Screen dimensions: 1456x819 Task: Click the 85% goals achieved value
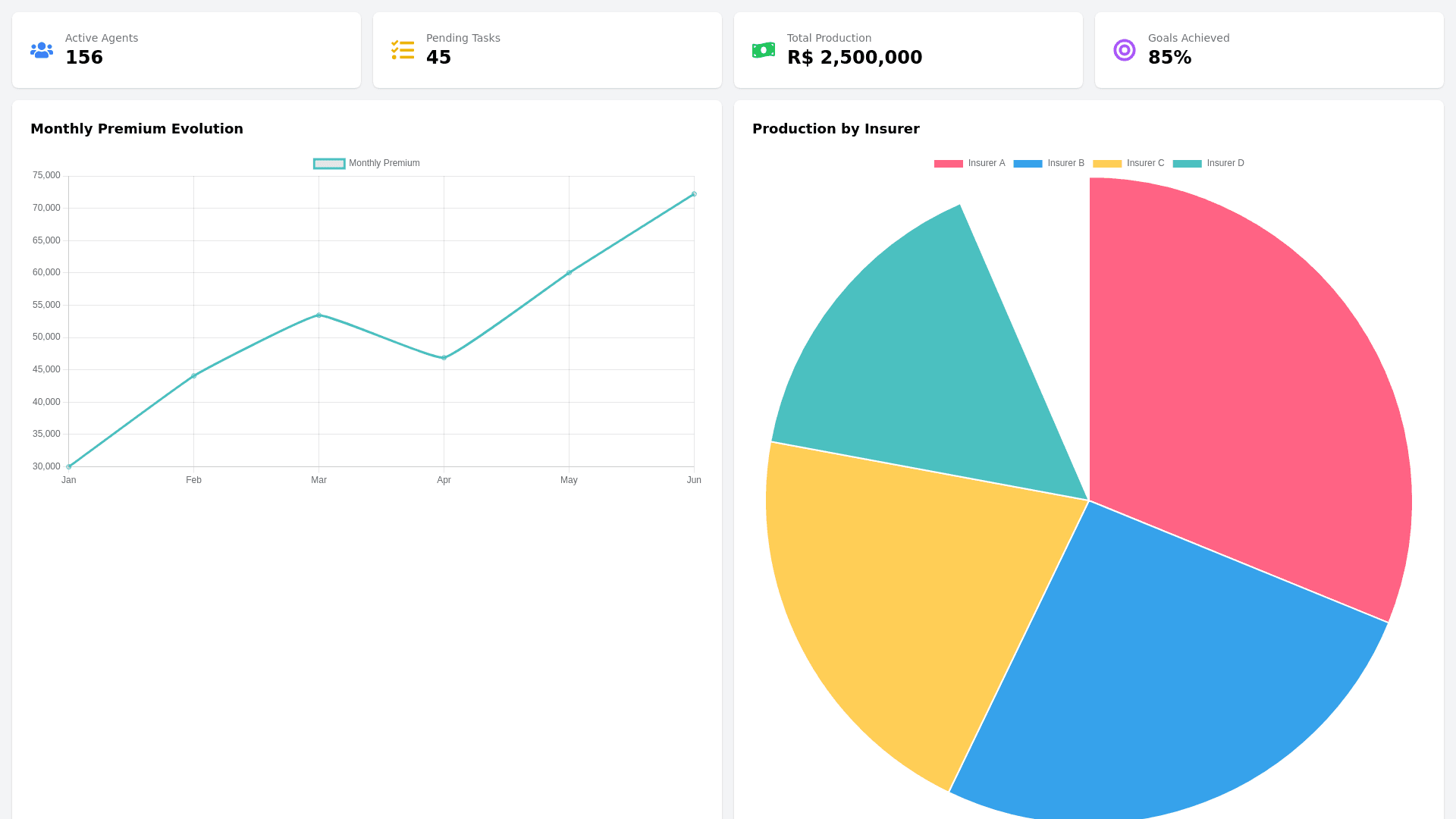[x=1169, y=58]
